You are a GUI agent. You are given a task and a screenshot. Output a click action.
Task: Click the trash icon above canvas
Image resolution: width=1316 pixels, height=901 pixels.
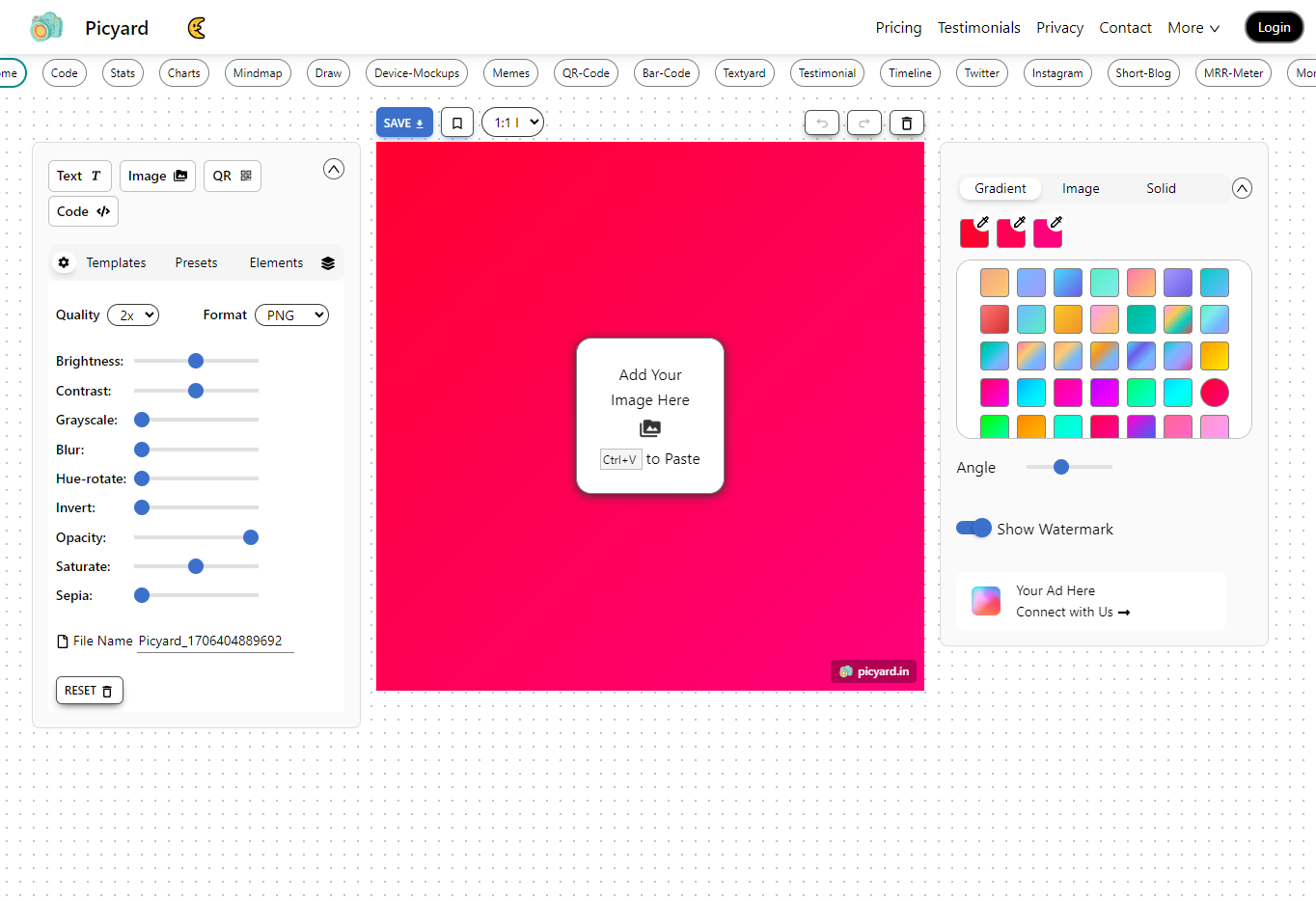(906, 123)
